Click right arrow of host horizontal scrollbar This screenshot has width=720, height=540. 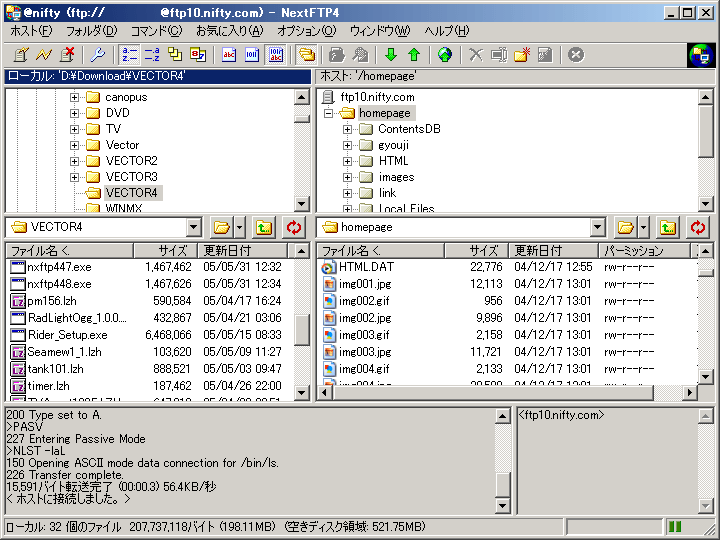pos(689,393)
